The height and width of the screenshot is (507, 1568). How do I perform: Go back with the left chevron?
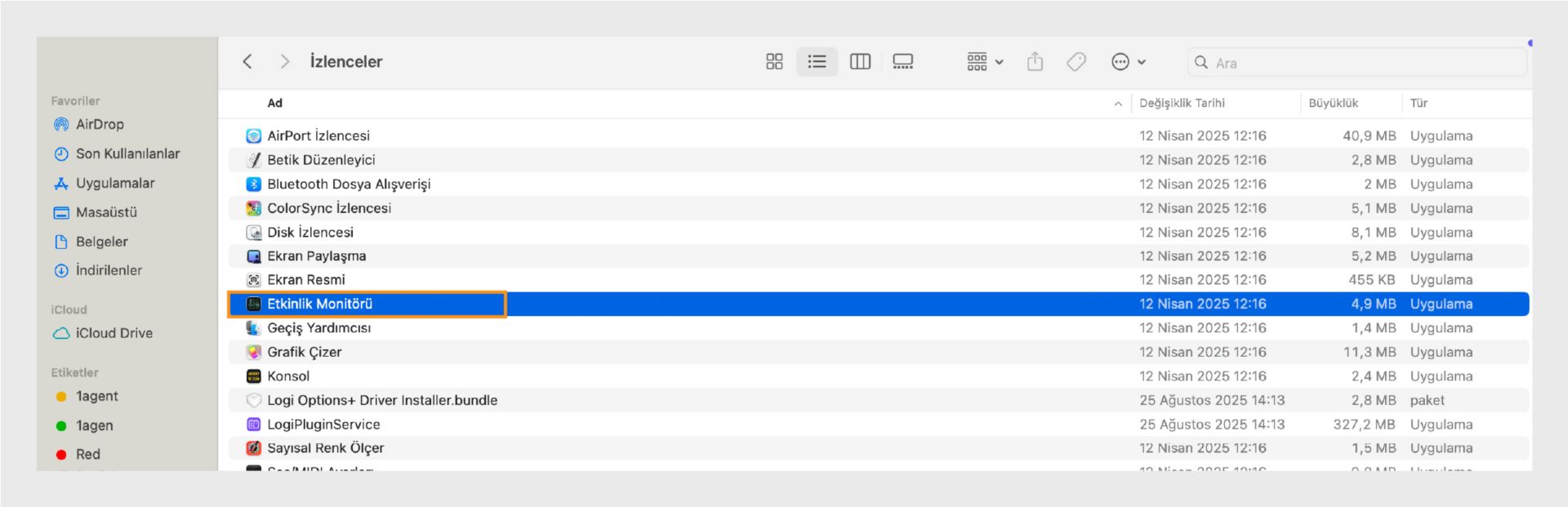coord(247,62)
